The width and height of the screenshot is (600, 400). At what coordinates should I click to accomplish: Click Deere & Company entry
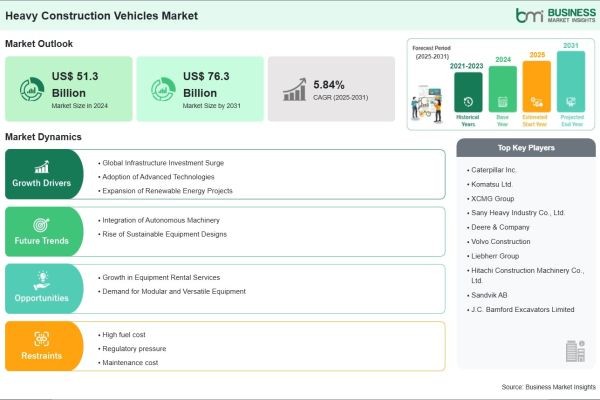(500, 227)
